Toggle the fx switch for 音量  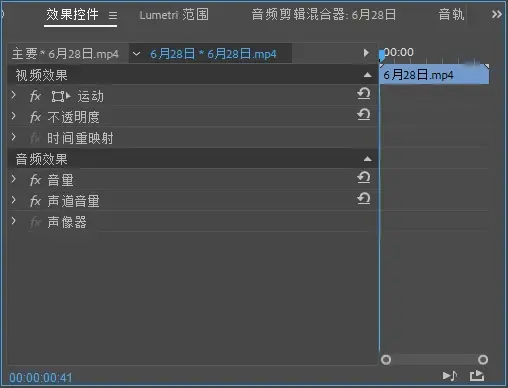(35, 180)
